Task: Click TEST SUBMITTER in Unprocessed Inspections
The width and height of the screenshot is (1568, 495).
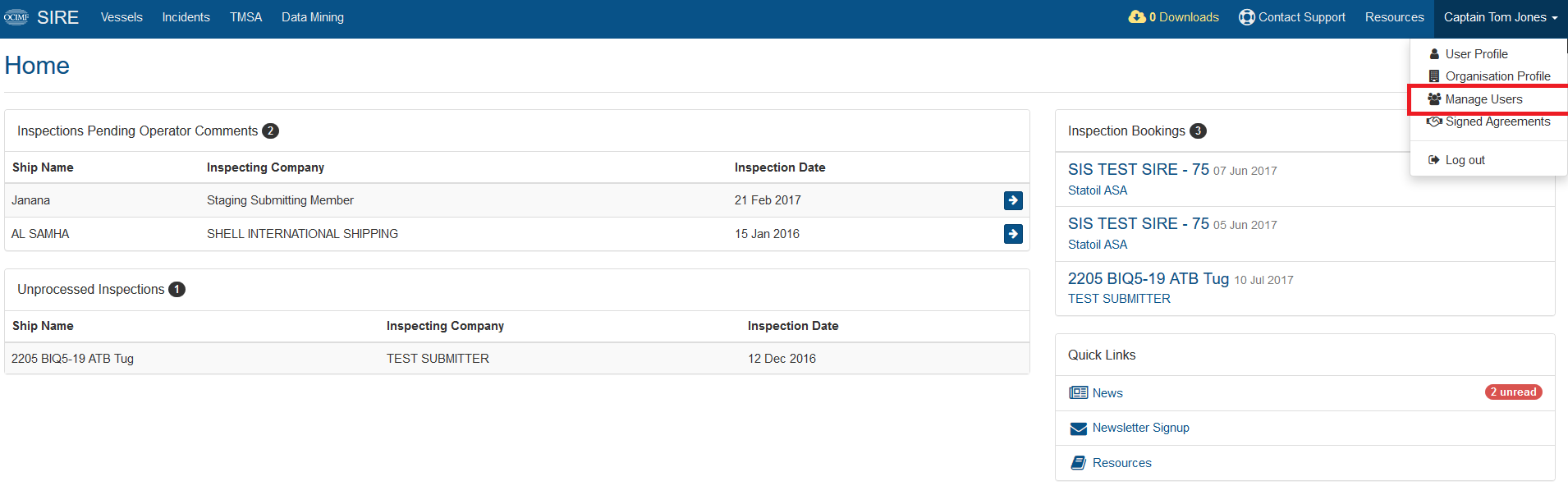Action: coord(438,359)
